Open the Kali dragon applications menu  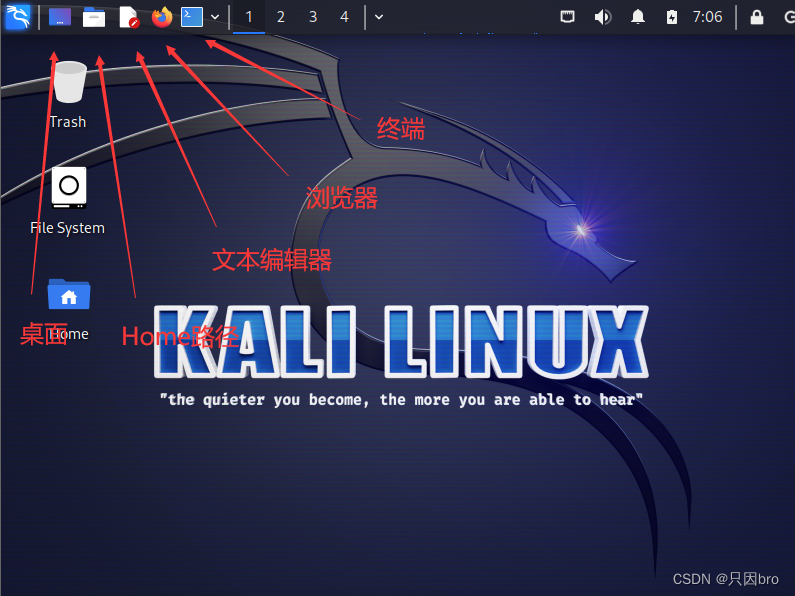(x=17, y=17)
